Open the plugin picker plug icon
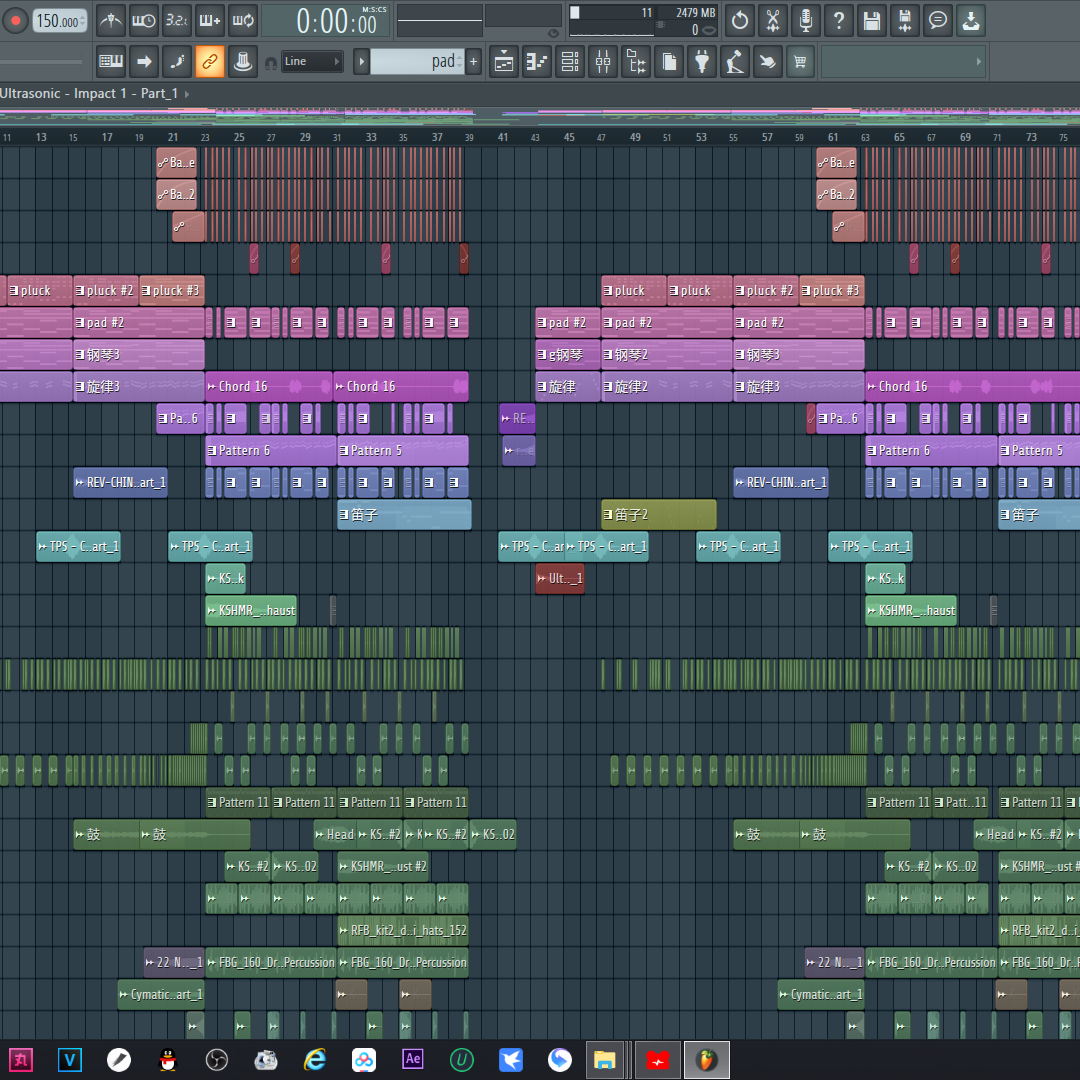The height and width of the screenshot is (1080, 1080). point(702,62)
